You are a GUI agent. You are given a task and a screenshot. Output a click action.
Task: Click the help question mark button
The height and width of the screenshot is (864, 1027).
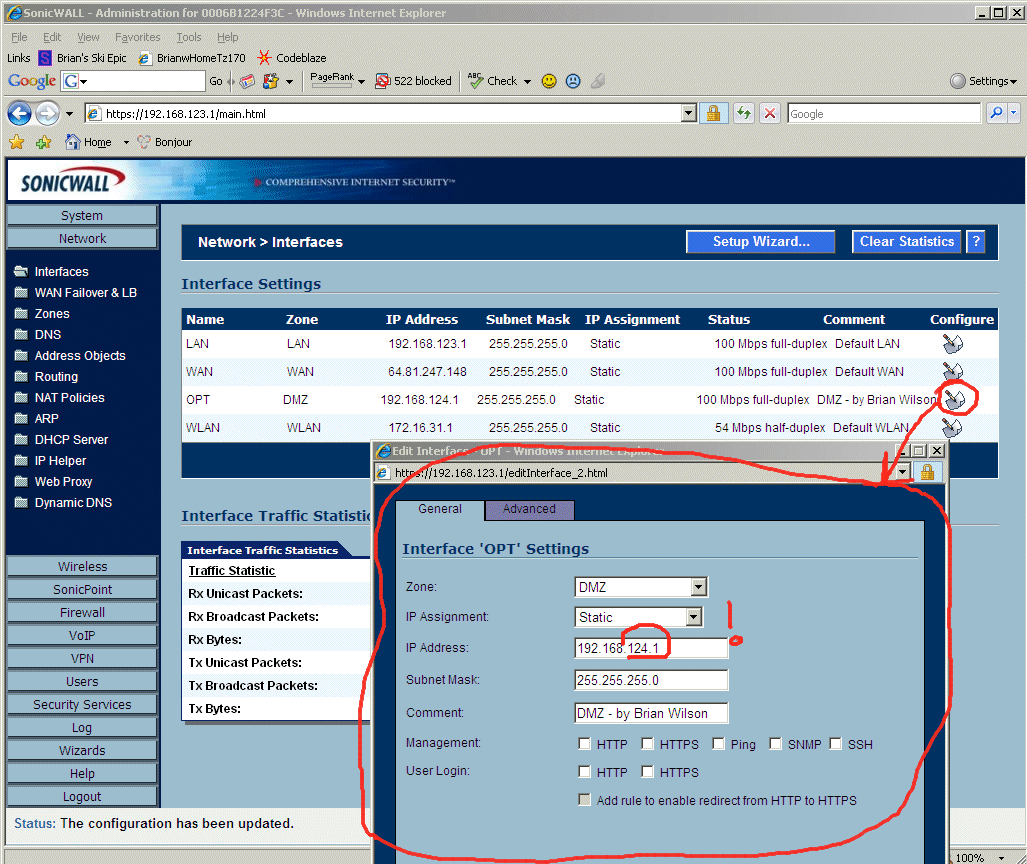(975, 241)
